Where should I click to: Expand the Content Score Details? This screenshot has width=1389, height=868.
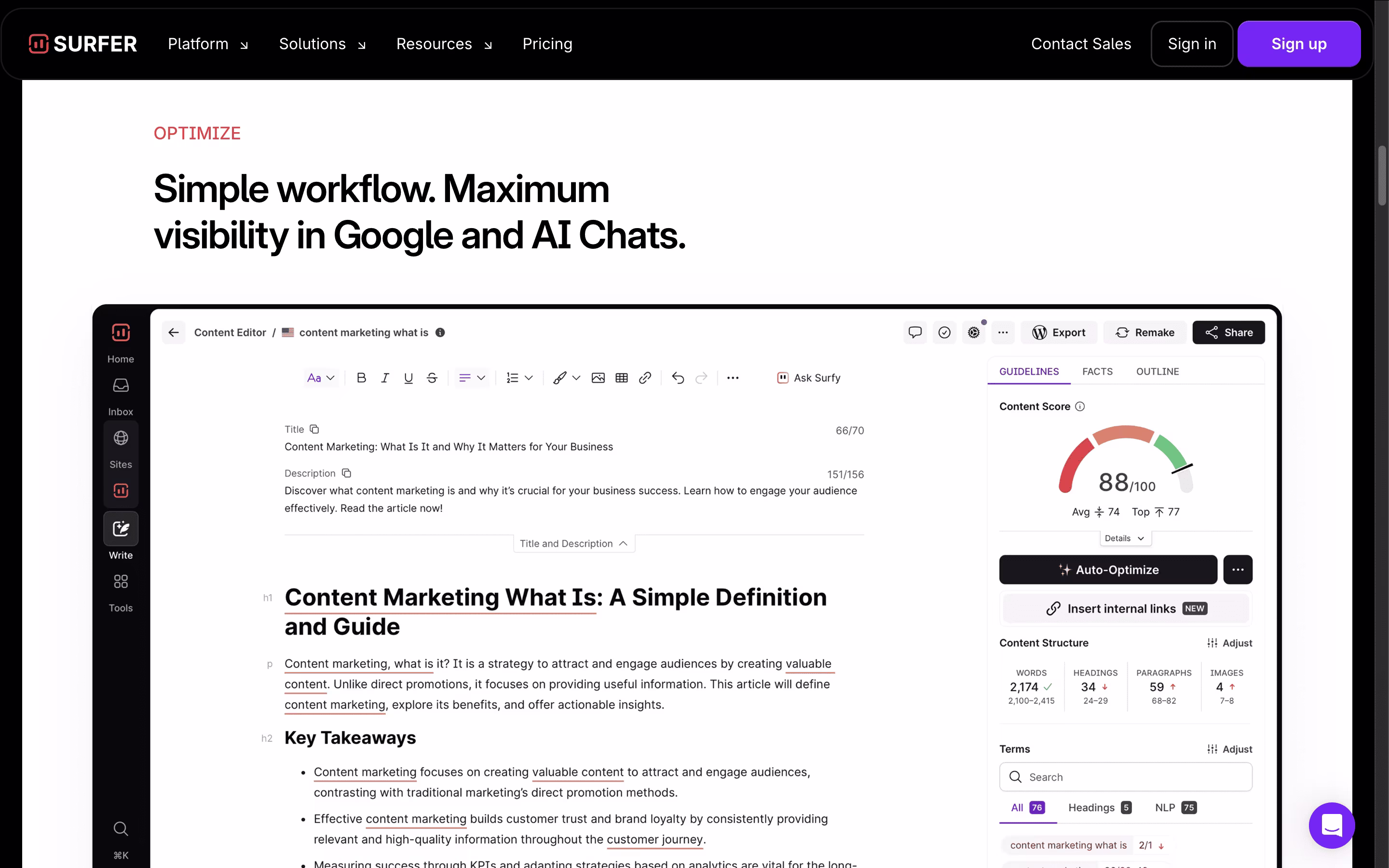[1125, 538]
